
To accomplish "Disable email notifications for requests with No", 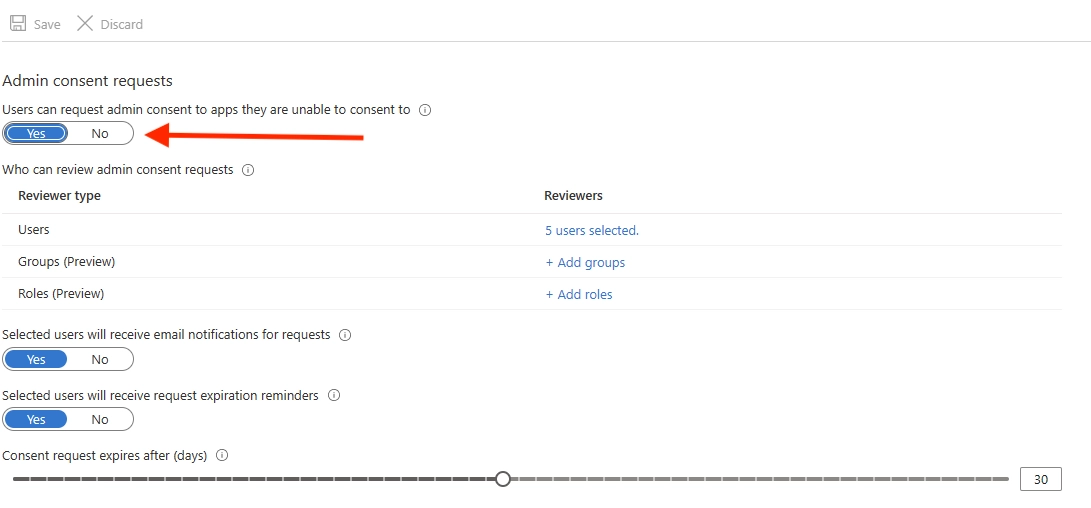I will (x=100, y=360).
